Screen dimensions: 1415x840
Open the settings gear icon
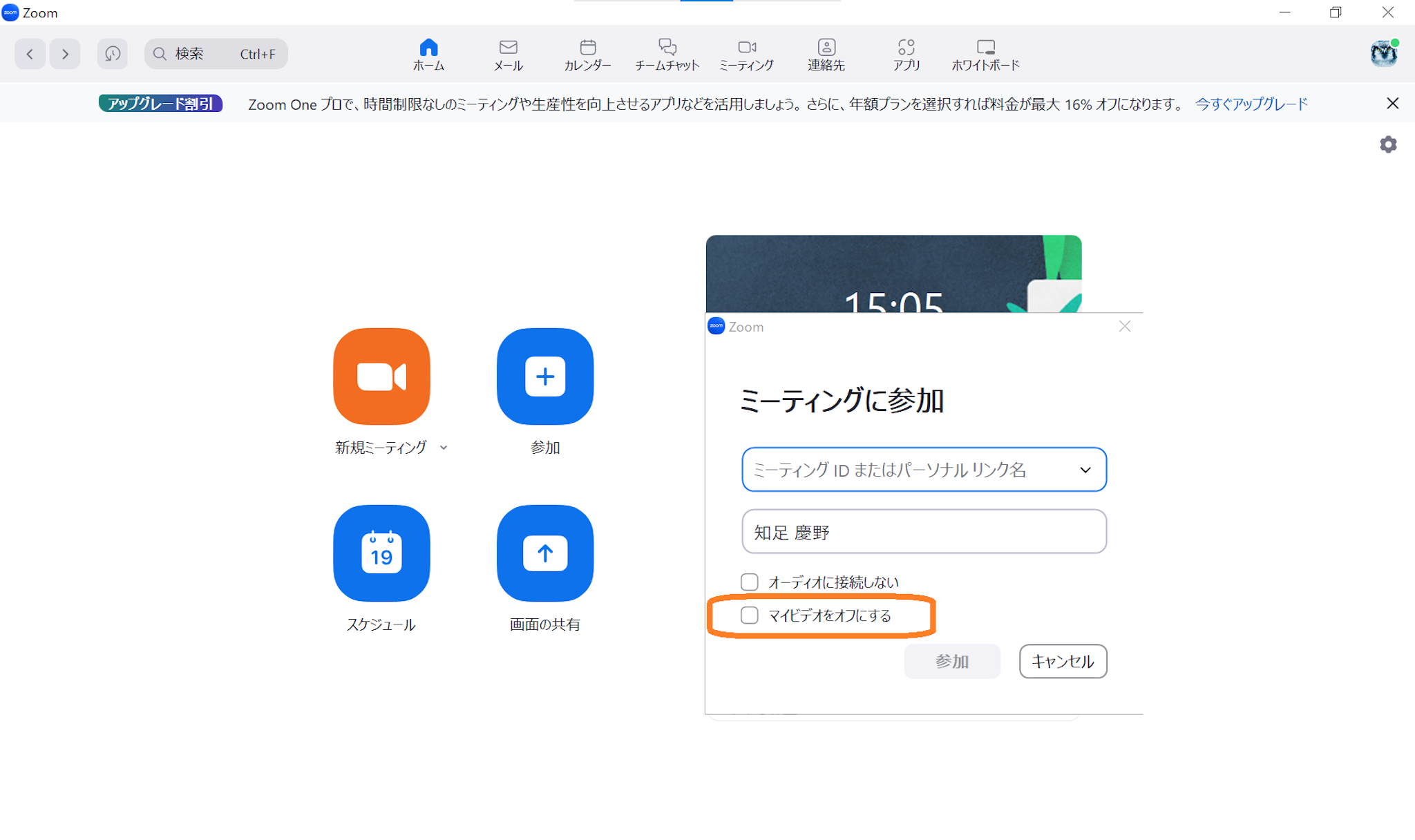(x=1388, y=144)
